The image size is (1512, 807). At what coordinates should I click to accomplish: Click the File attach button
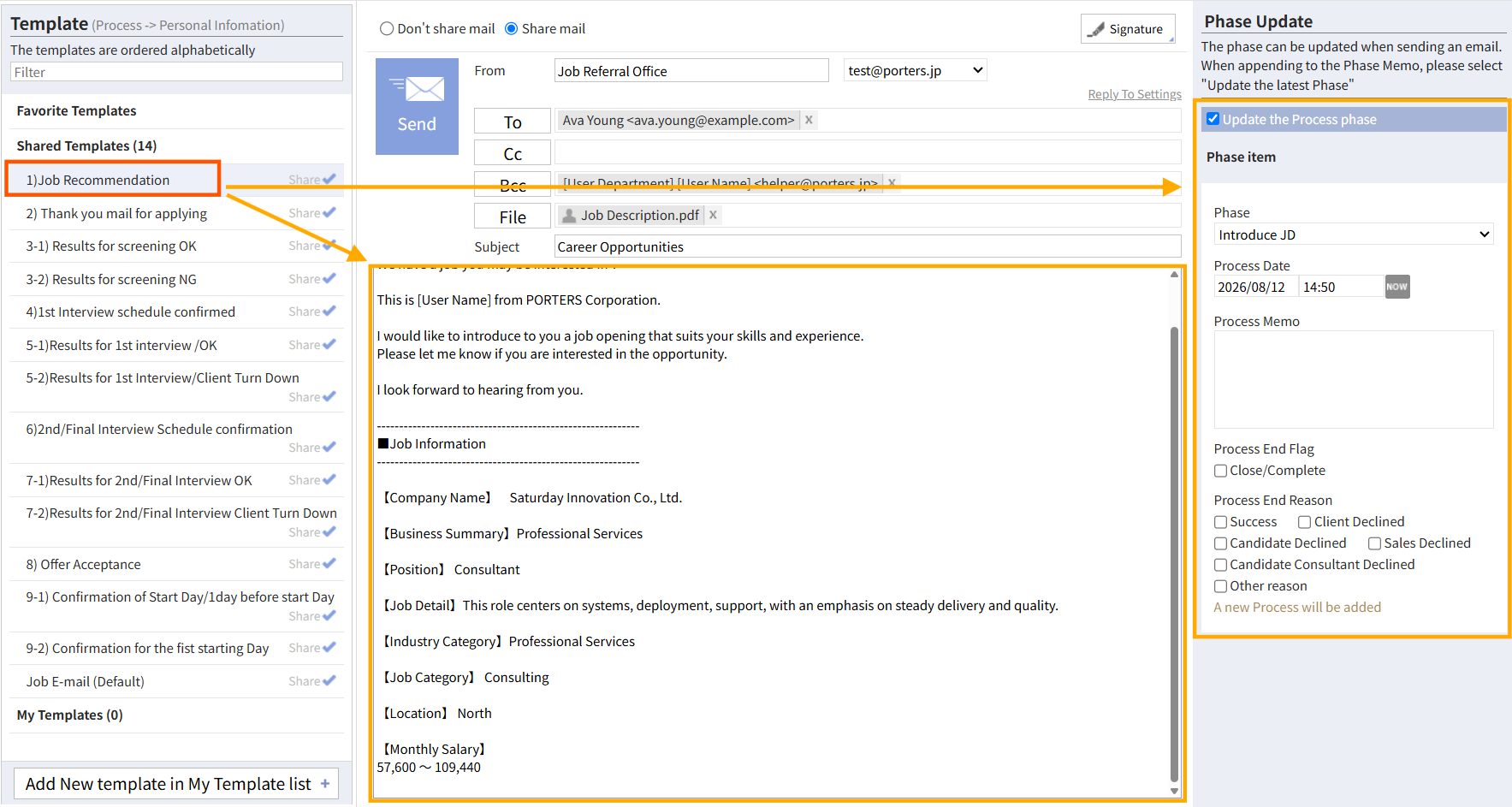[513, 217]
